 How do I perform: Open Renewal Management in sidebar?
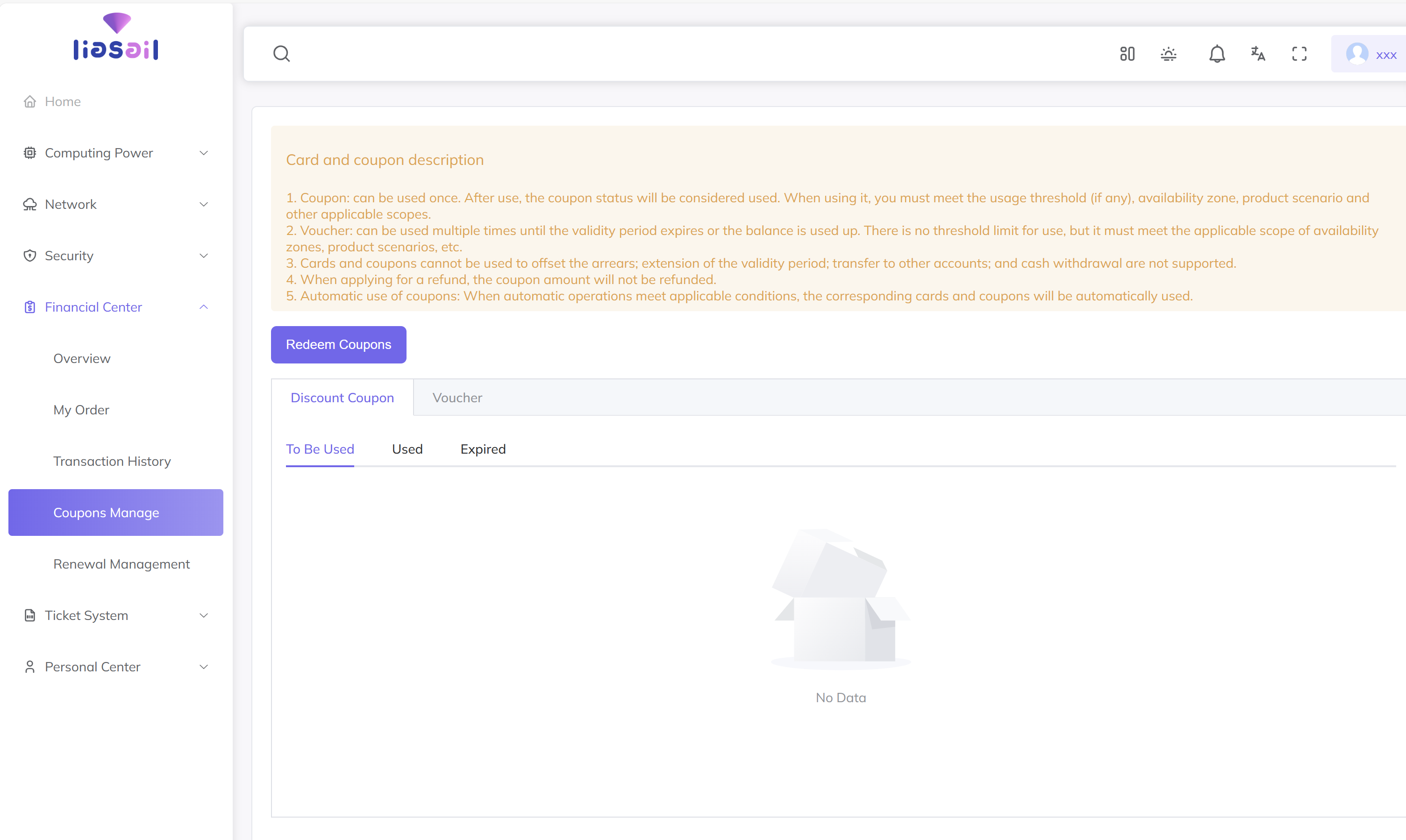(121, 564)
